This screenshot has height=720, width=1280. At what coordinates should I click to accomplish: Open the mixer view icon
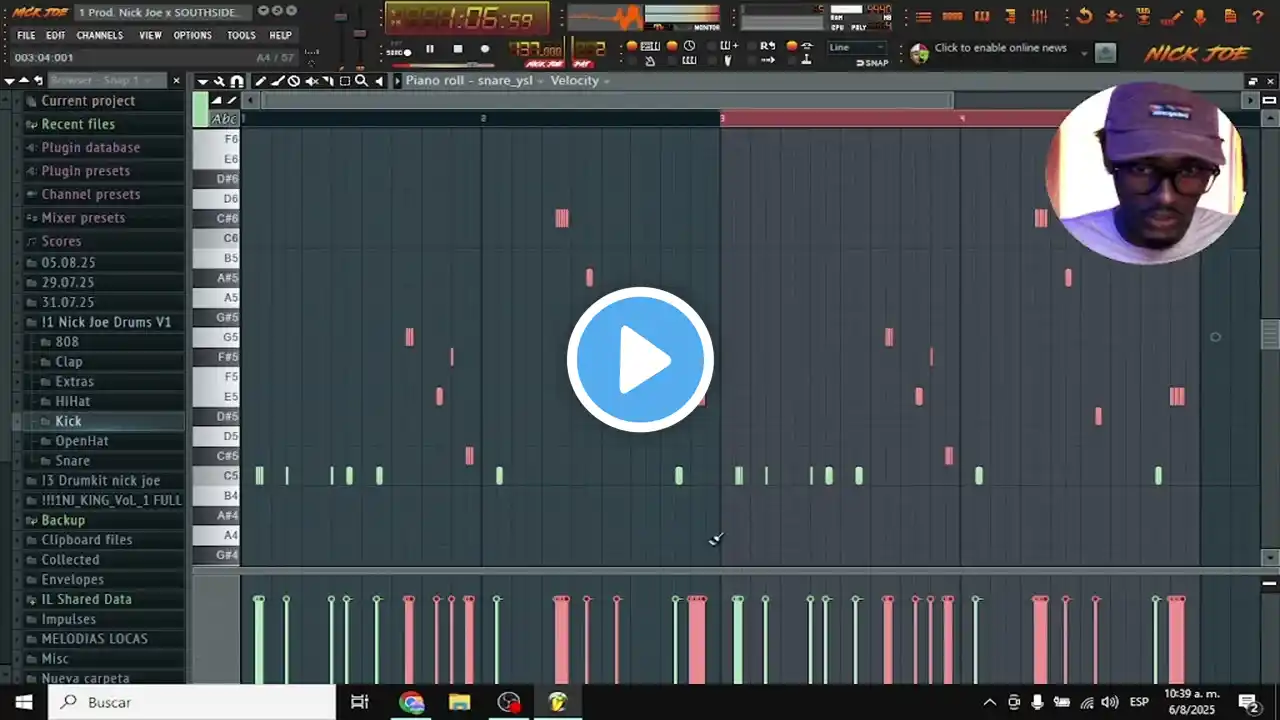[x=1039, y=17]
